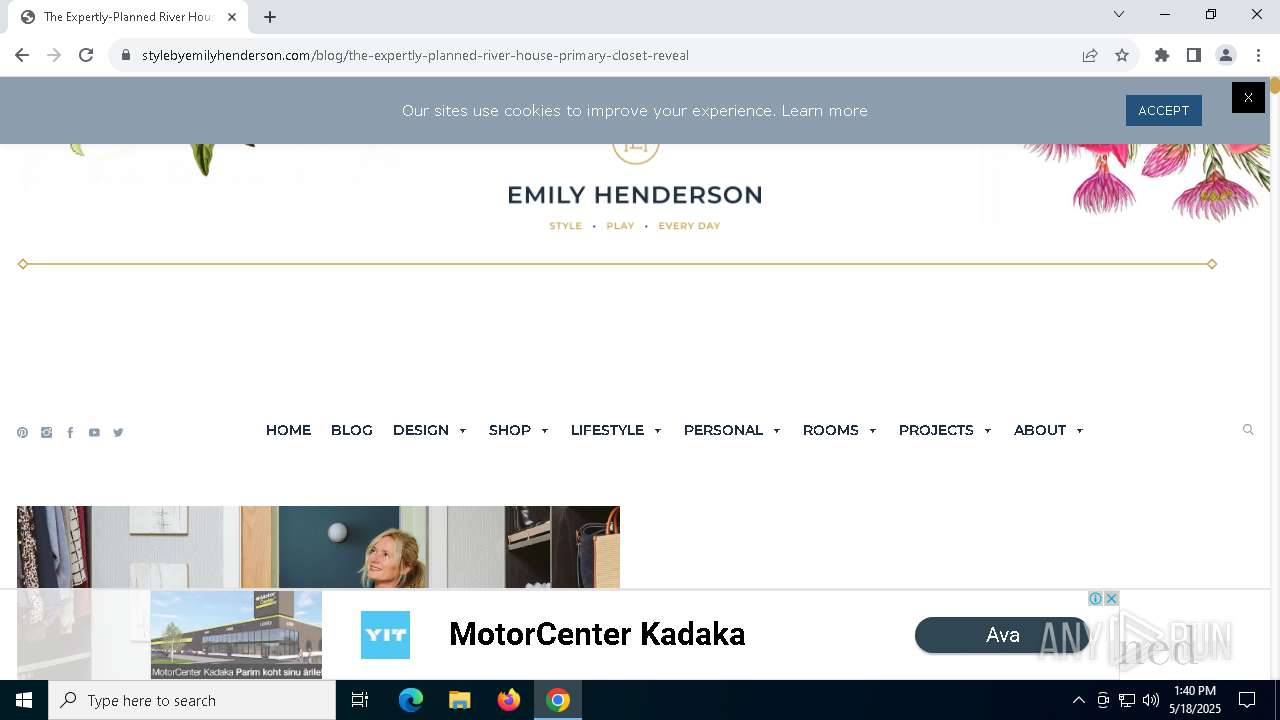Click the address bar URL
The height and width of the screenshot is (720, 1280).
click(415, 55)
